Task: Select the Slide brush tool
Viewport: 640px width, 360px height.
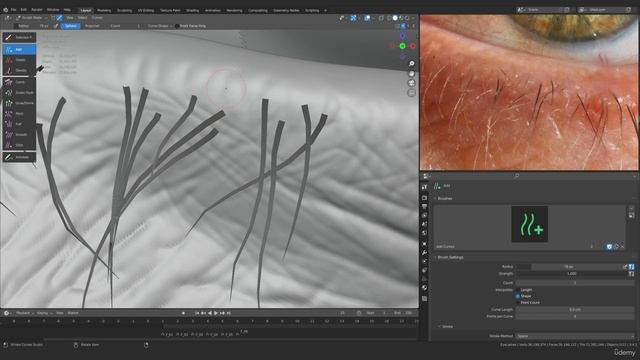Action: pyautogui.click(x=19, y=145)
